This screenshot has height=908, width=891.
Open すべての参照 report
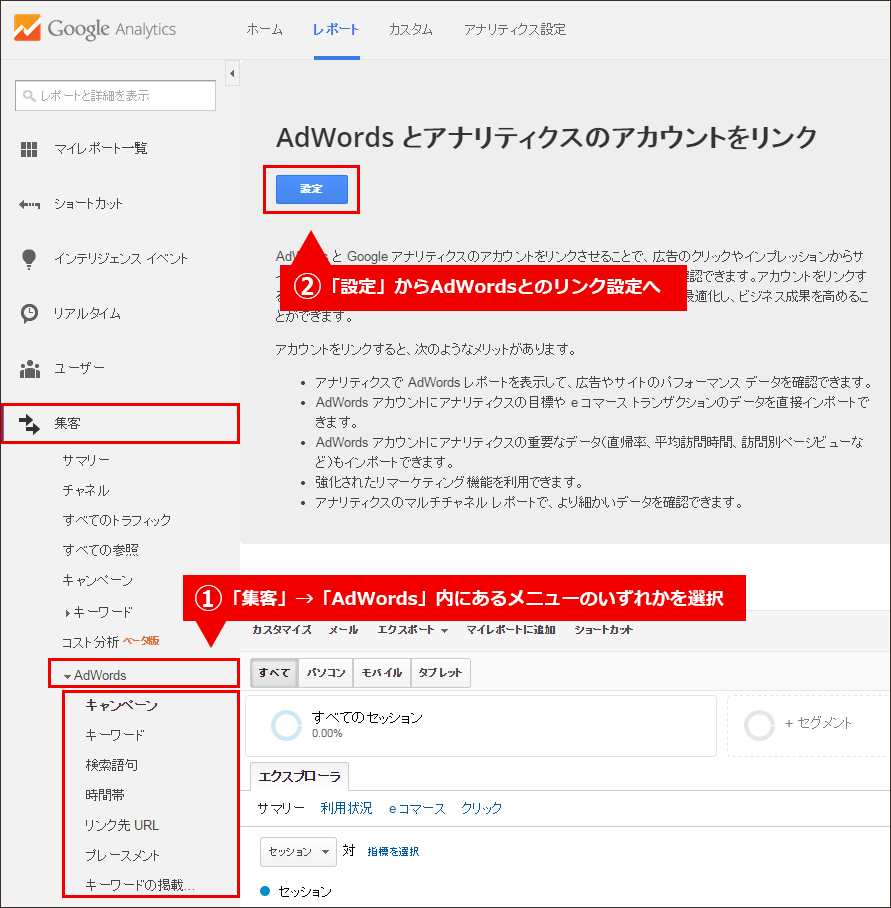tap(100, 550)
